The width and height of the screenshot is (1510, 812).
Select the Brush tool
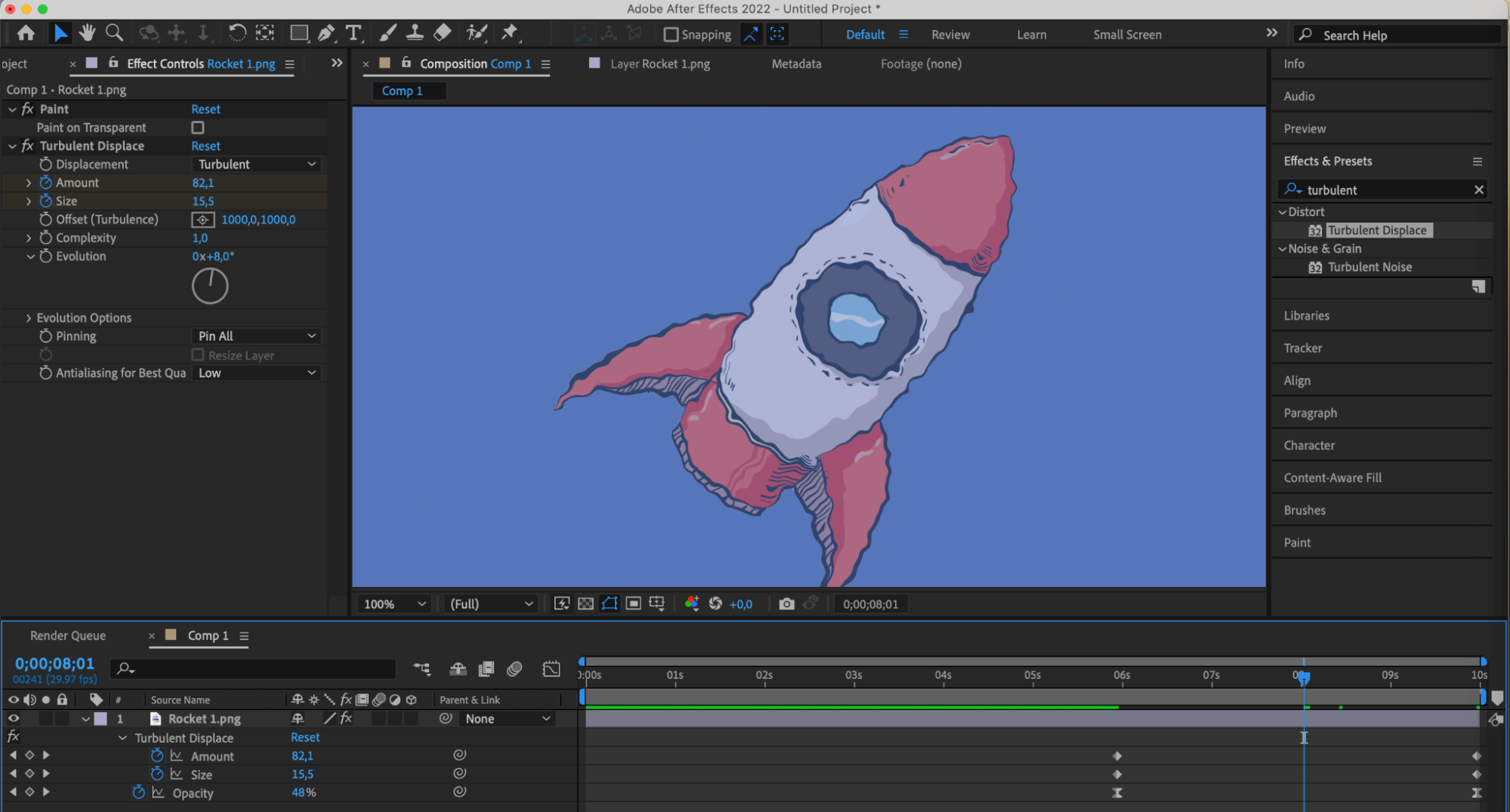(x=388, y=33)
